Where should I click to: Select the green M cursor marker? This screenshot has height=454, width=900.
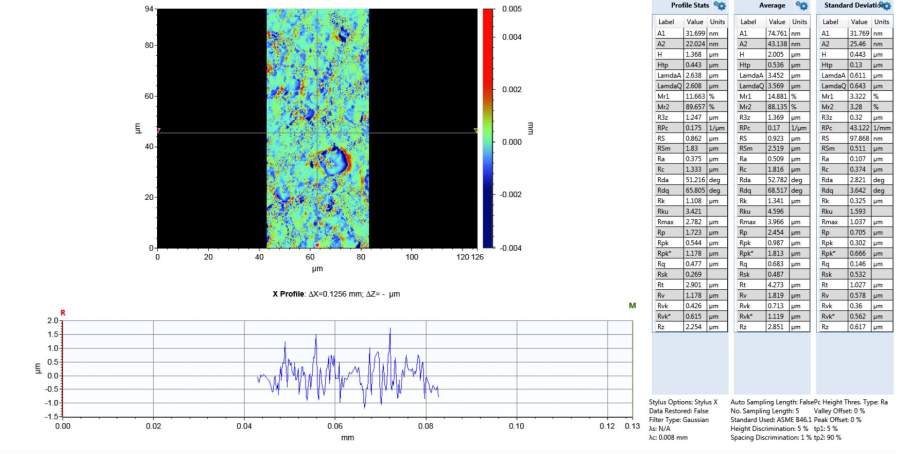(631, 305)
